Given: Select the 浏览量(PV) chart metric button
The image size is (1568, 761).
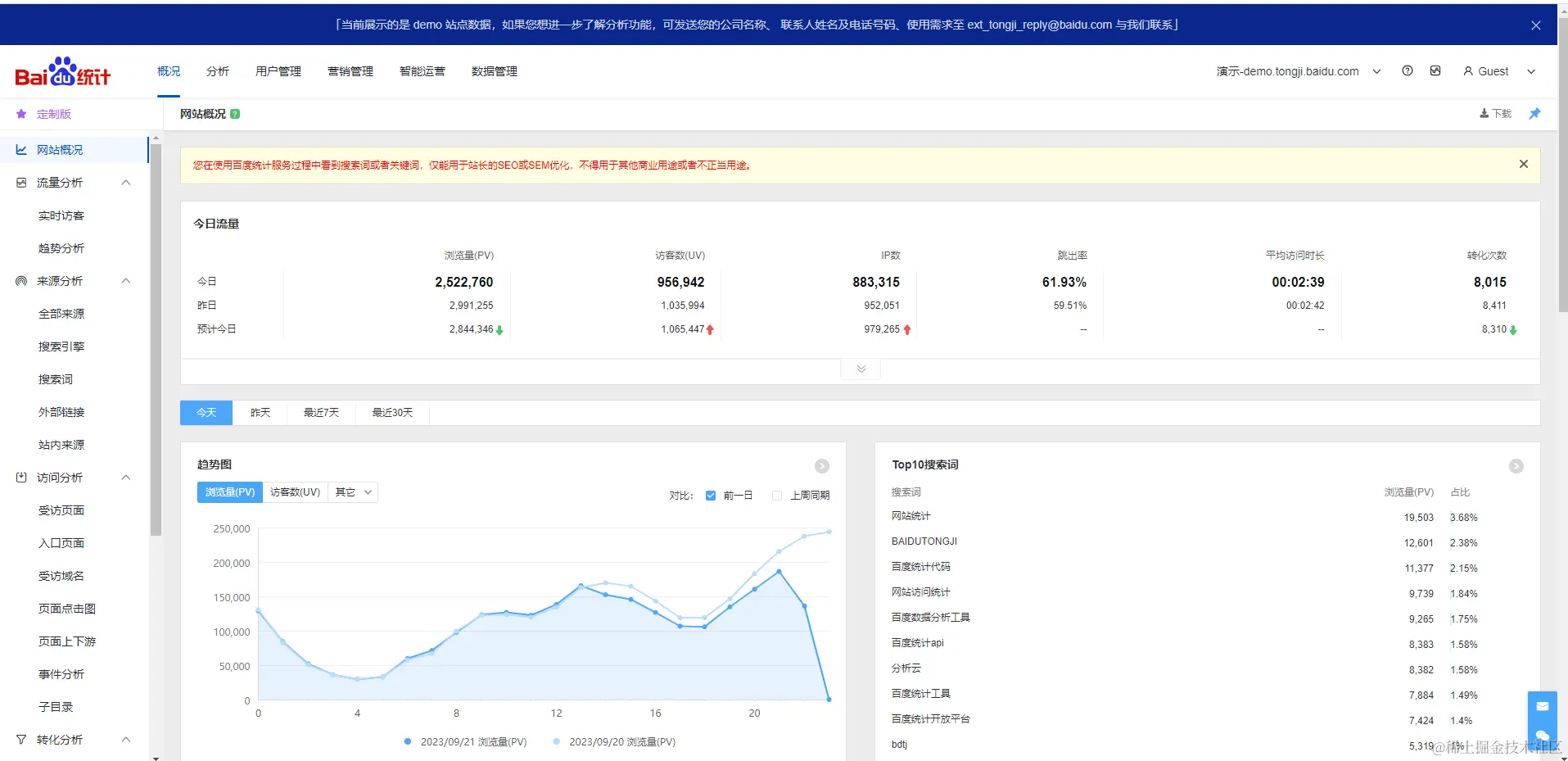Looking at the screenshot, I should 230,492.
